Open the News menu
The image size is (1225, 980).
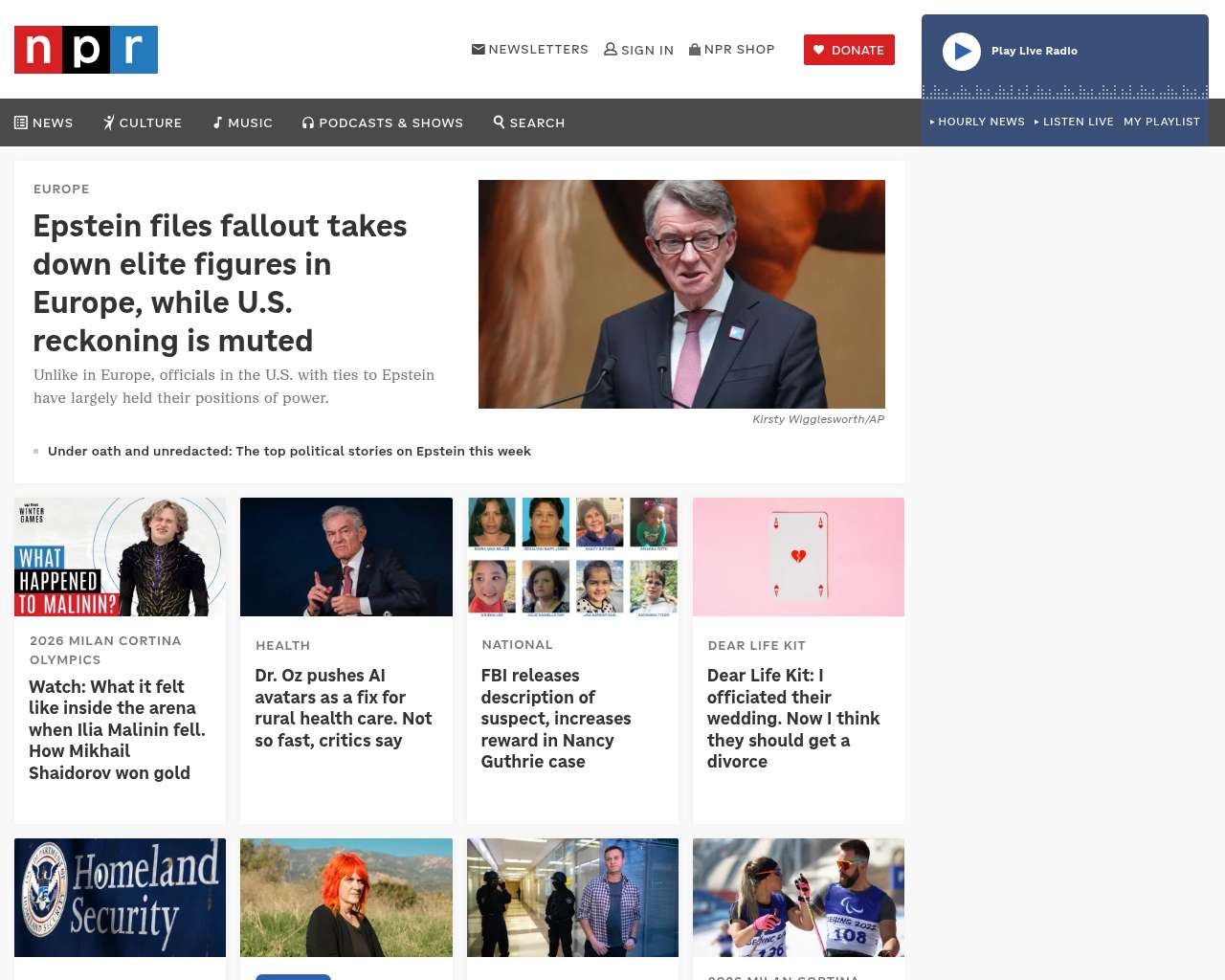click(44, 122)
